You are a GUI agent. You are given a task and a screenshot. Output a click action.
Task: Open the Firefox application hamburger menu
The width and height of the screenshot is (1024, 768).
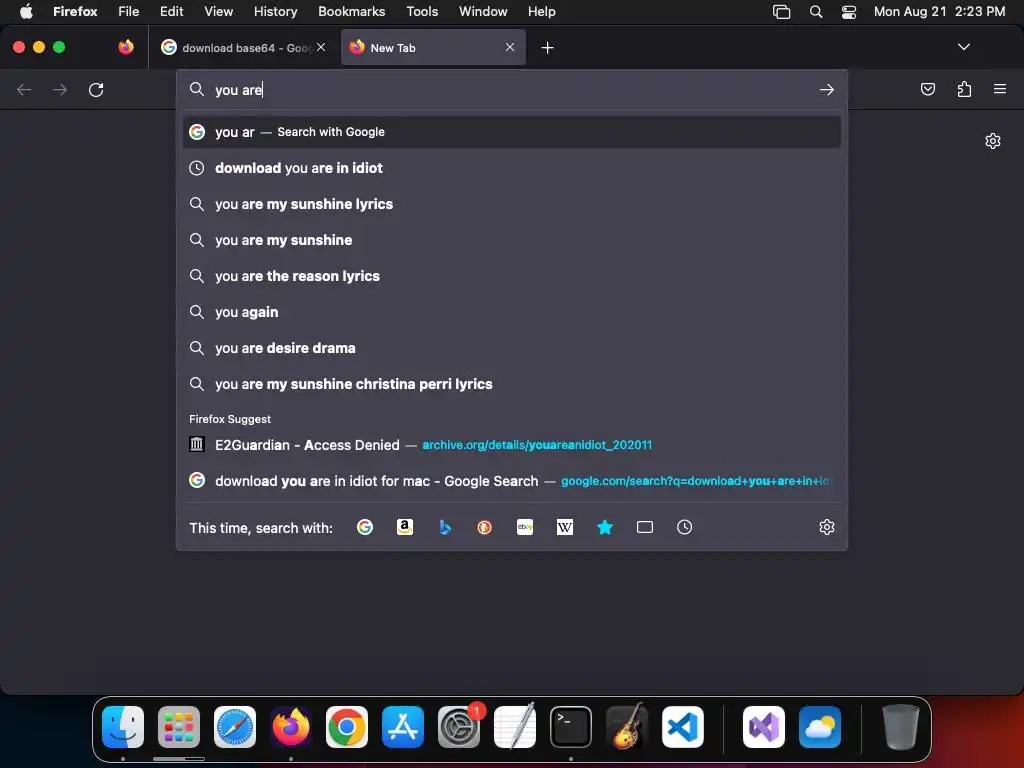click(x=1000, y=89)
